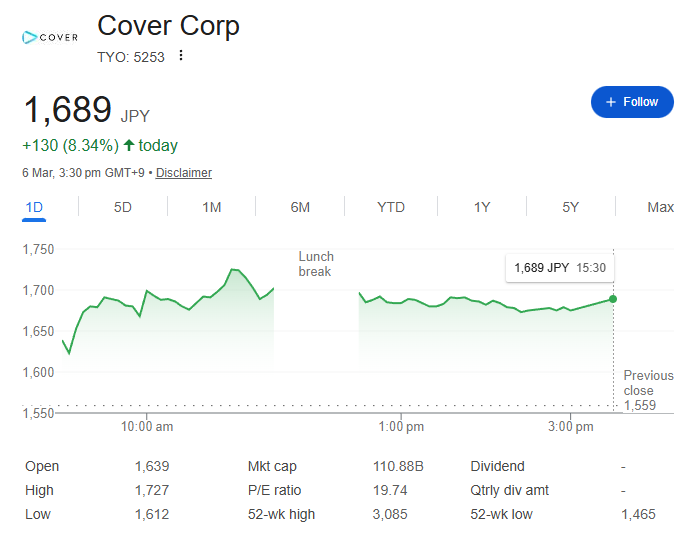This screenshot has width=690, height=543.
Task: Click the Cover Corp logo icon
Action: point(50,37)
